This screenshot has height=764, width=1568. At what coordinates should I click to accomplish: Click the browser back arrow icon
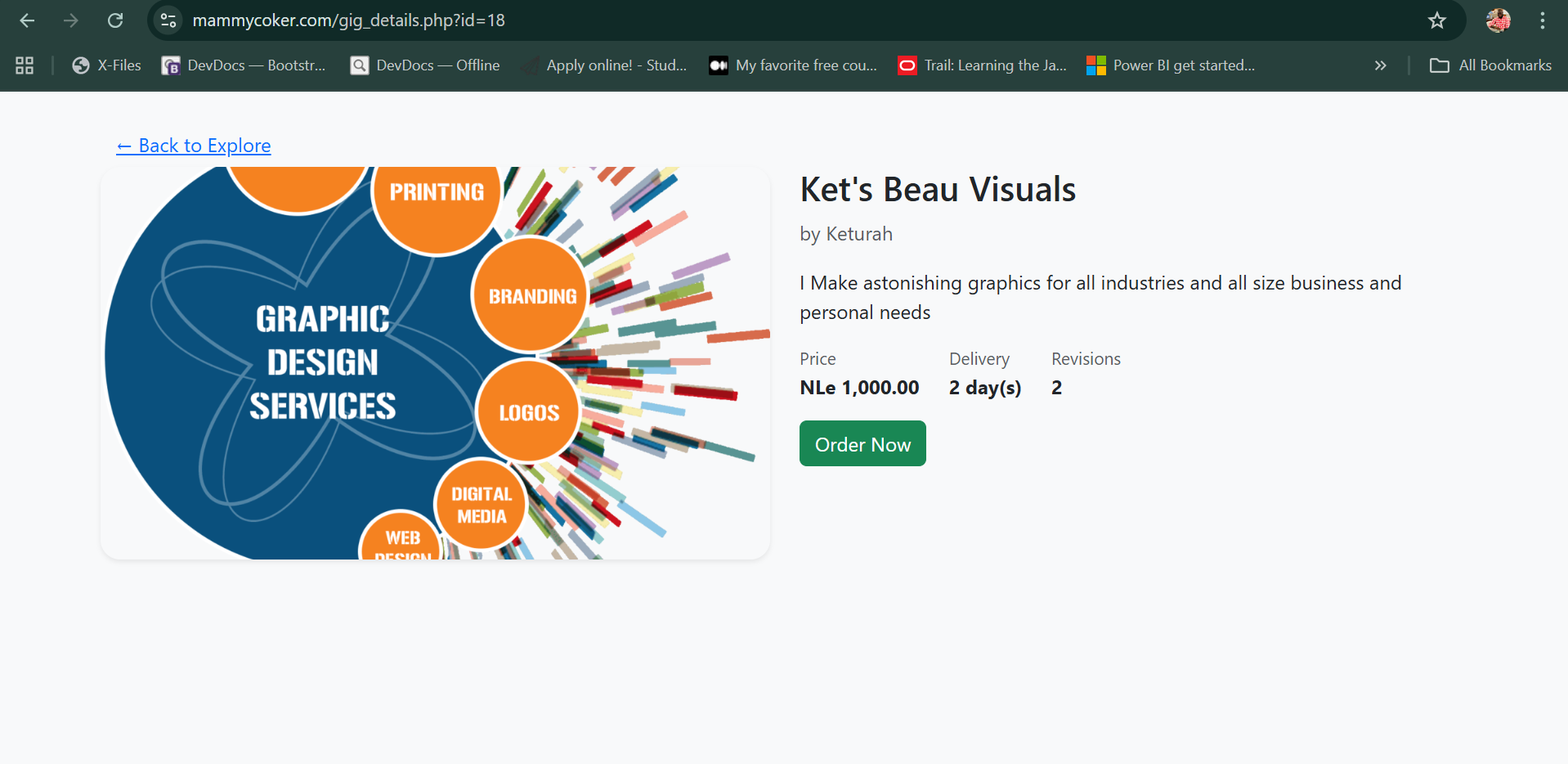27,20
